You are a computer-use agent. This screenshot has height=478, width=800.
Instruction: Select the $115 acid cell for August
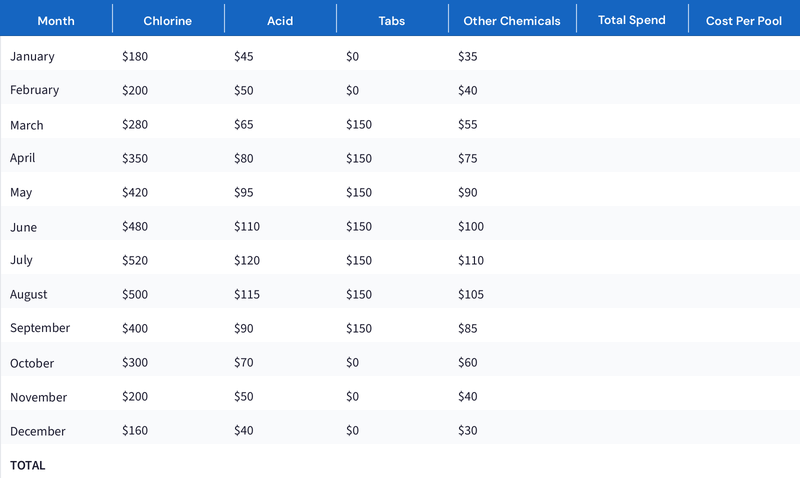pyautogui.click(x=247, y=295)
